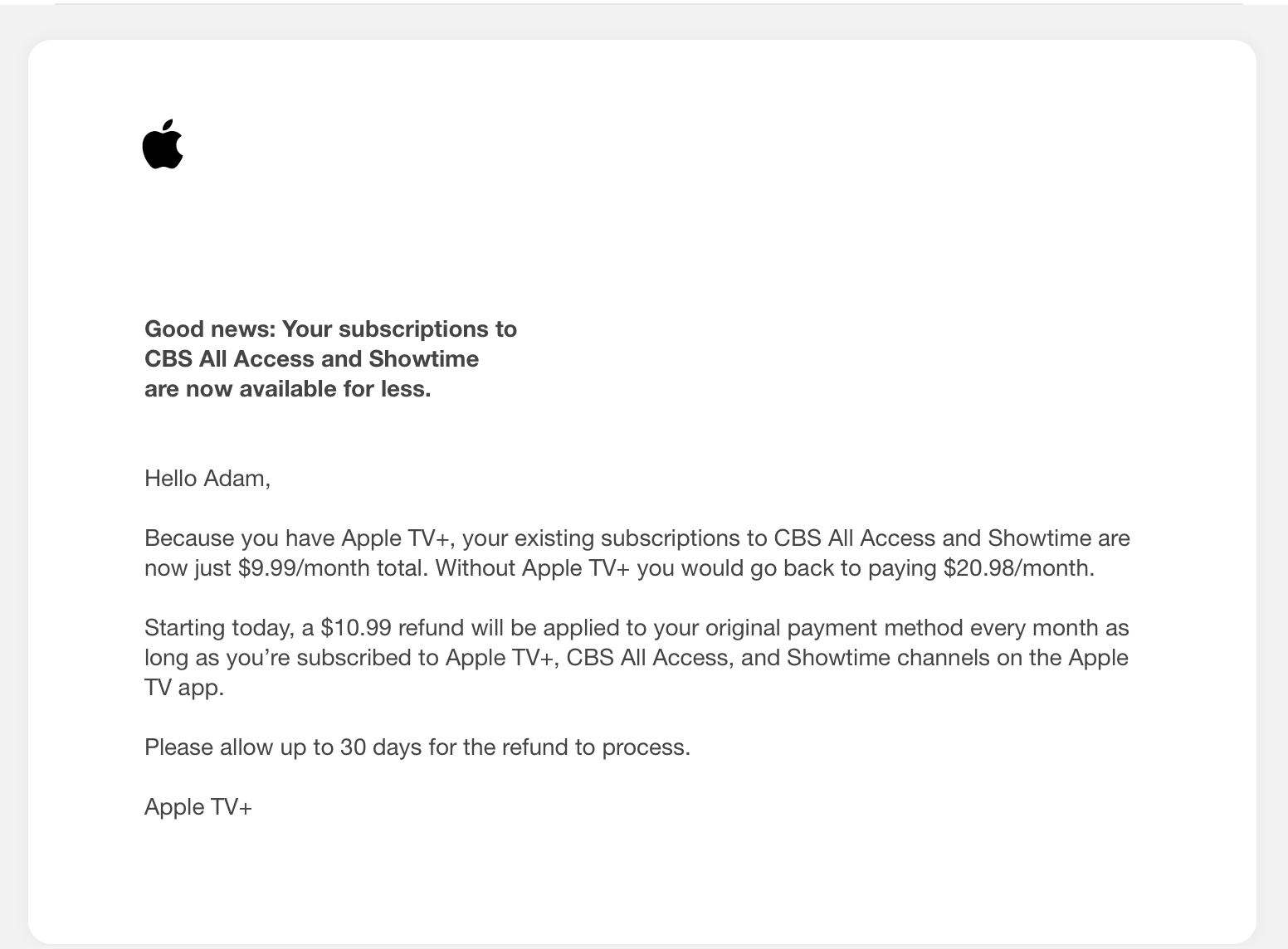Click the 'TV app.' line ending
This screenshot has height=949, width=1288.
click(x=184, y=688)
